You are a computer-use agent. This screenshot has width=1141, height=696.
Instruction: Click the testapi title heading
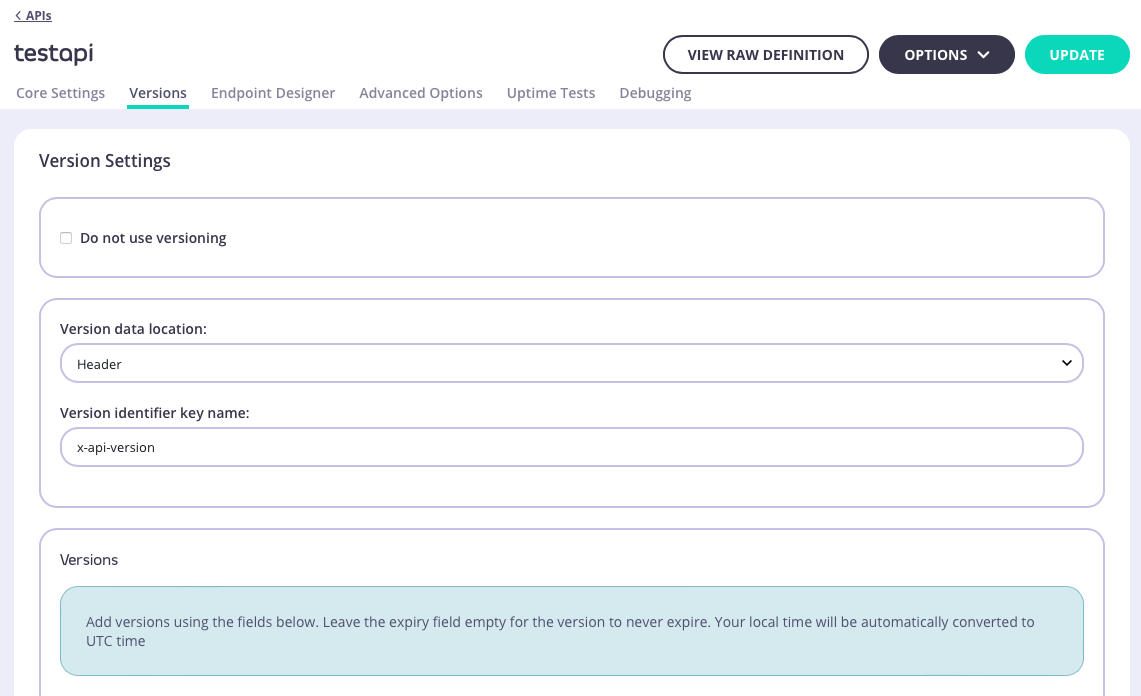click(x=52, y=54)
